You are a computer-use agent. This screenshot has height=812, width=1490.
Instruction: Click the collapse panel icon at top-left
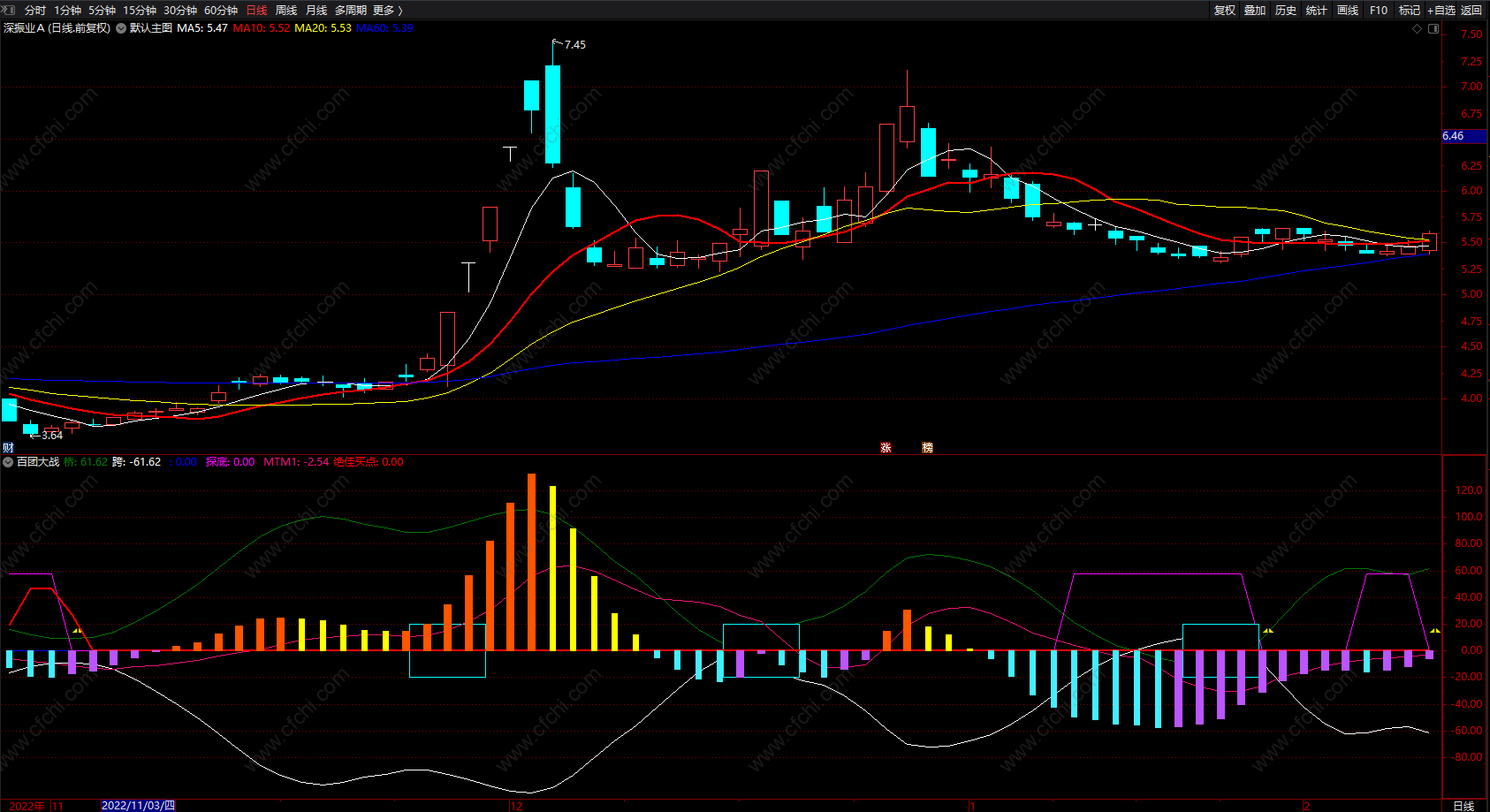click(x=9, y=10)
